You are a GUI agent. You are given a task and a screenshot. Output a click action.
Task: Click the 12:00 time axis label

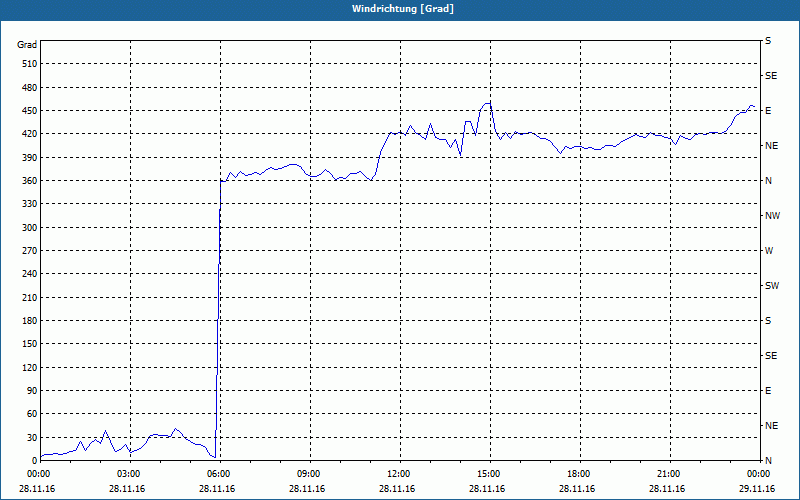coord(400,473)
